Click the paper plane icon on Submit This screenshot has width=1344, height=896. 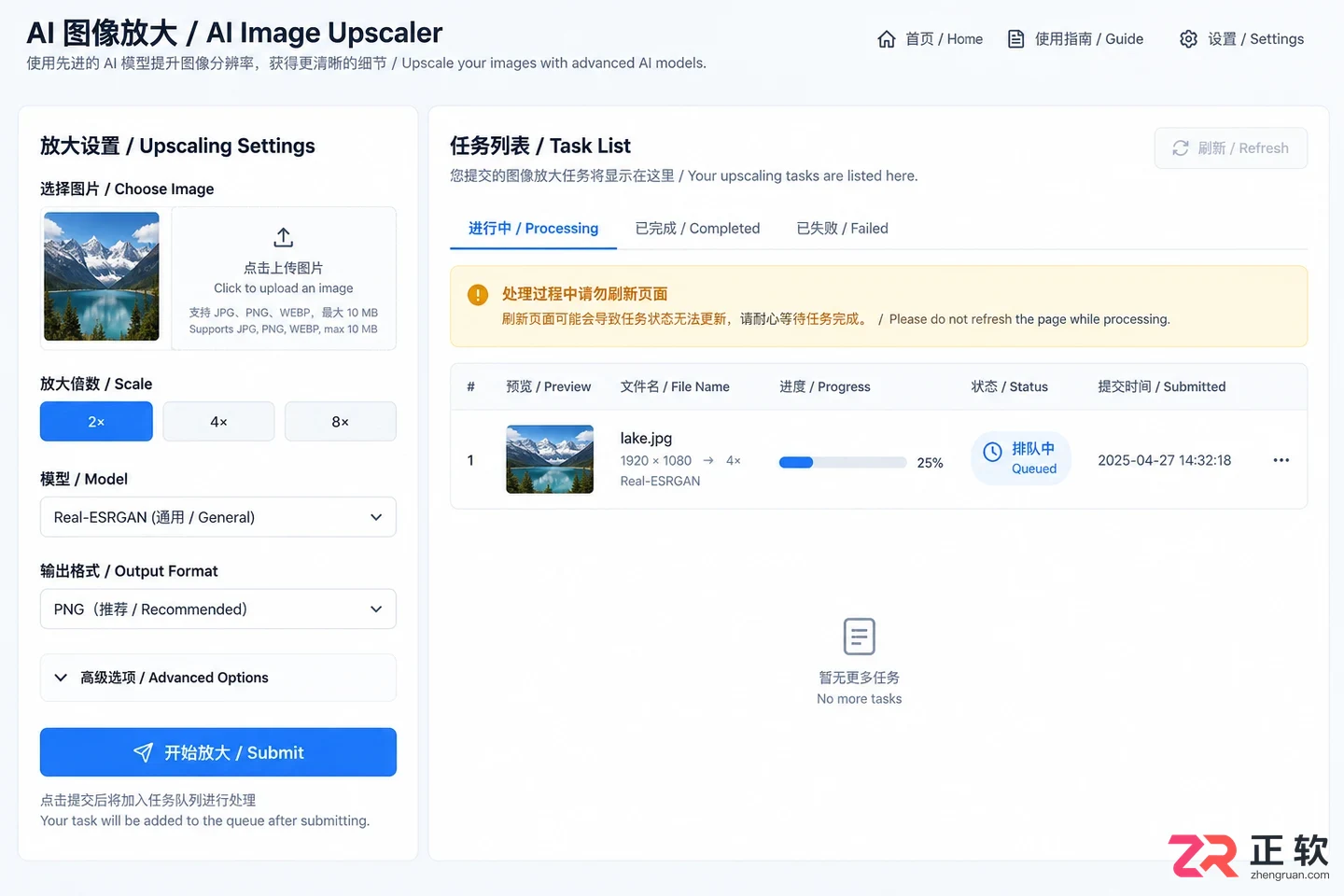(143, 752)
